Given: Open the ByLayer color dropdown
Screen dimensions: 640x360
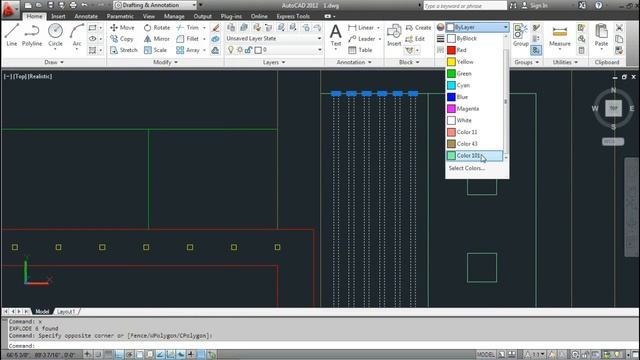Looking at the screenshot, I should tap(477, 27).
